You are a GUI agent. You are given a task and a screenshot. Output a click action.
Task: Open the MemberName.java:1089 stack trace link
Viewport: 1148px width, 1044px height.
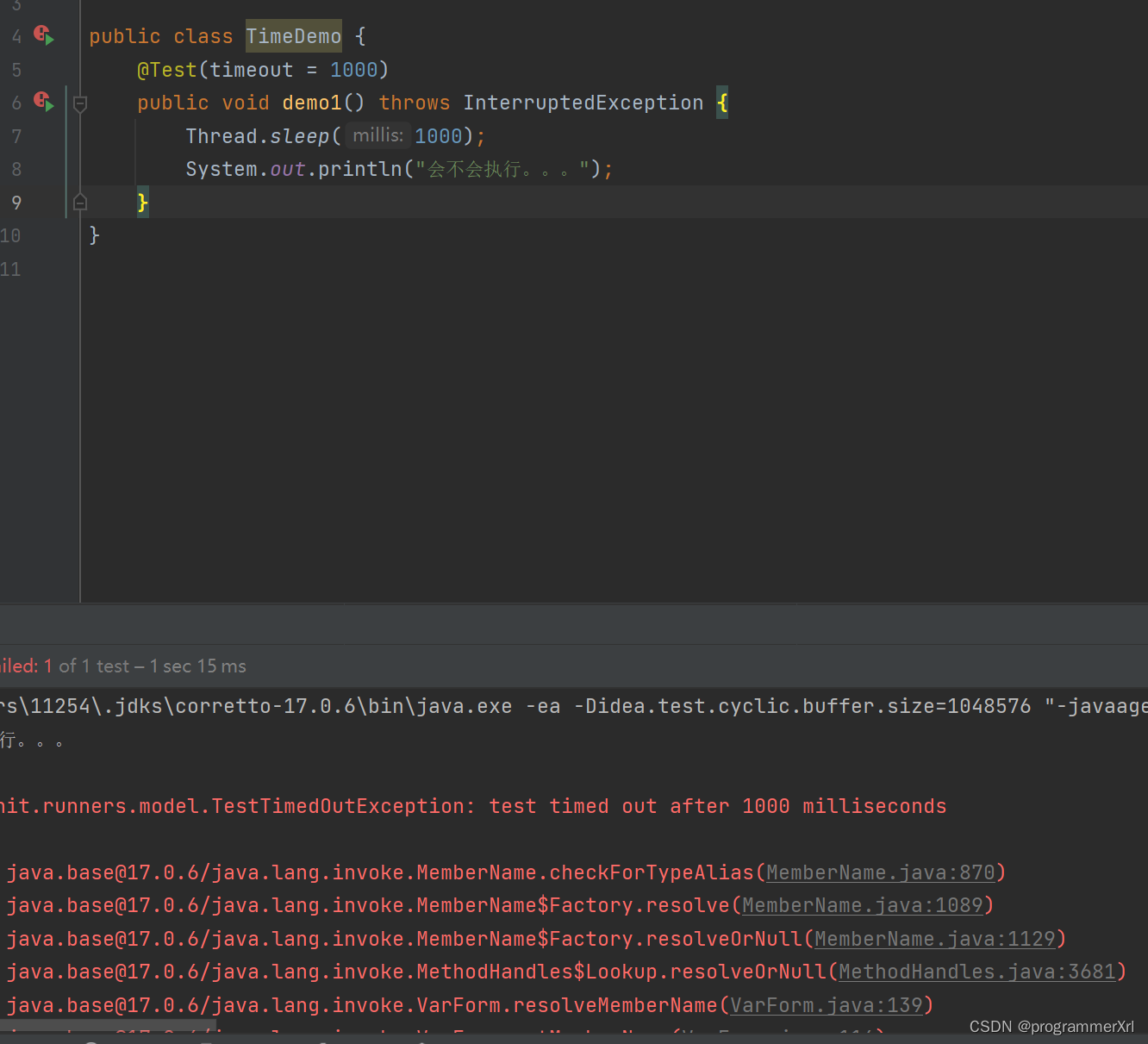863,905
